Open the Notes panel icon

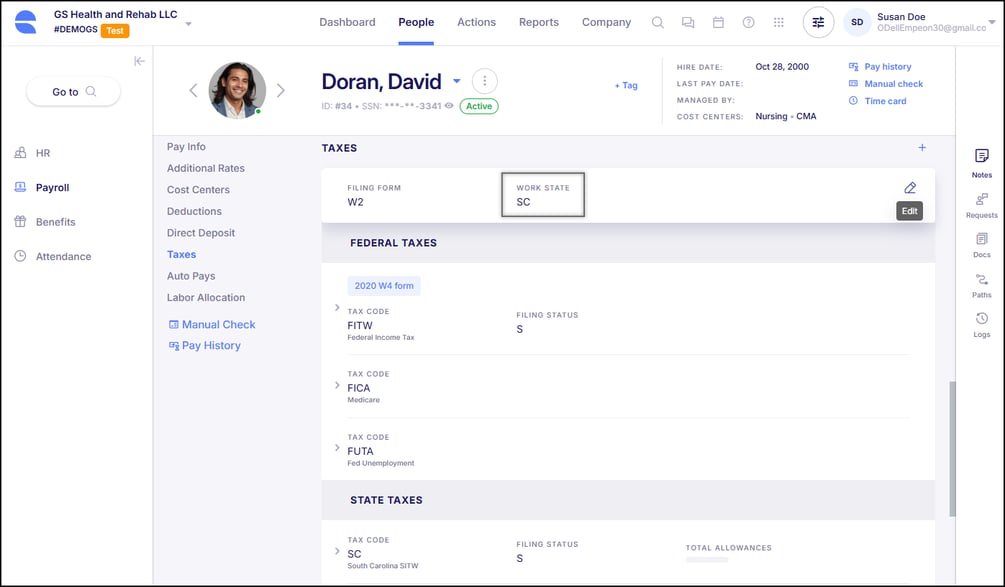coord(981,157)
